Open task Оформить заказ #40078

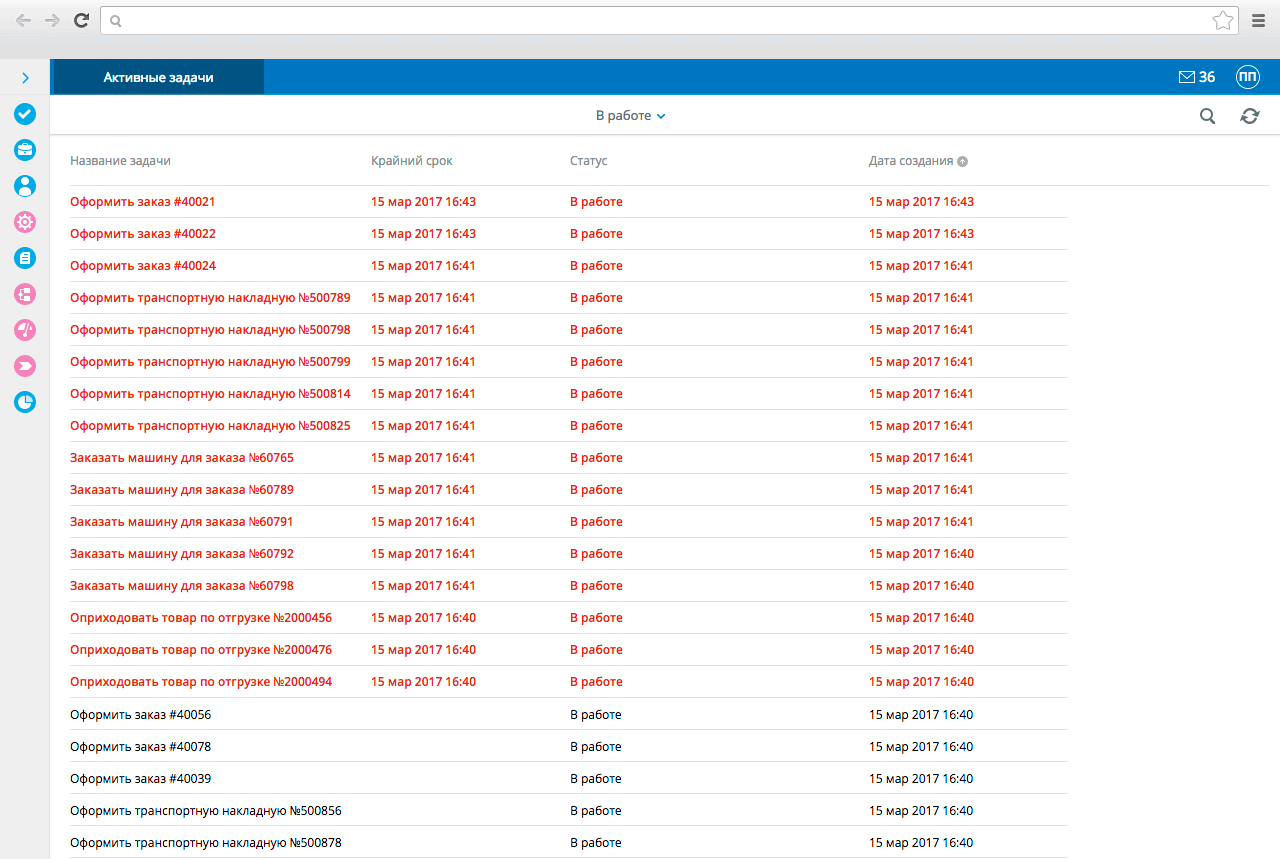tap(140, 747)
